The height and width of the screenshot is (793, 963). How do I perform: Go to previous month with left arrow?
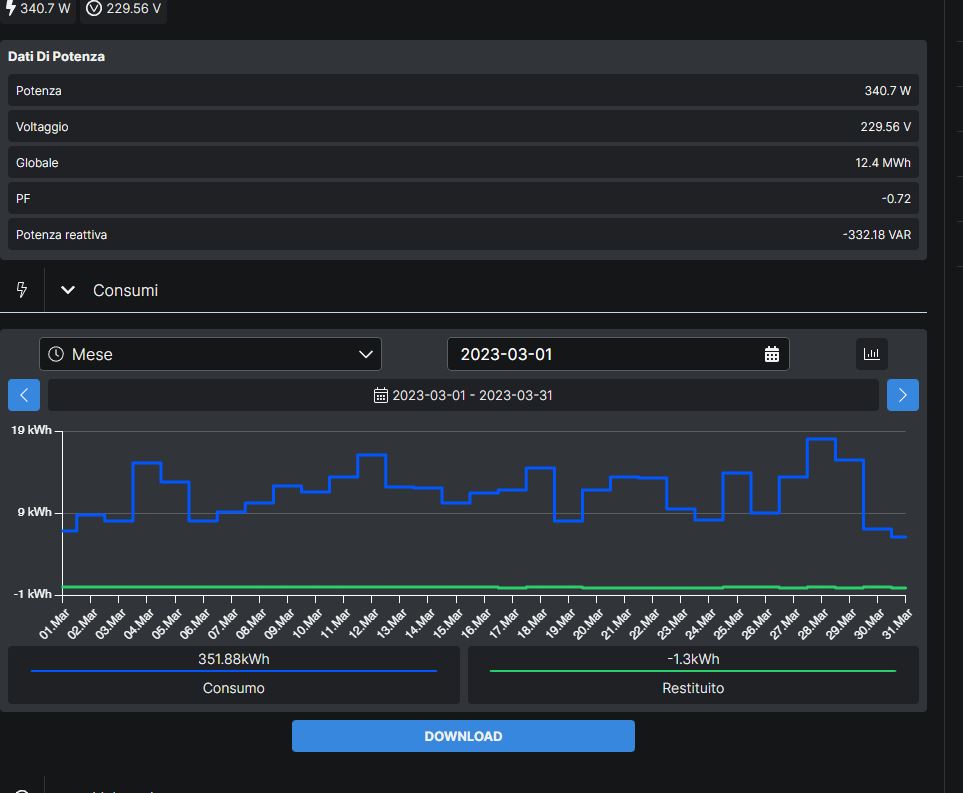(24, 395)
